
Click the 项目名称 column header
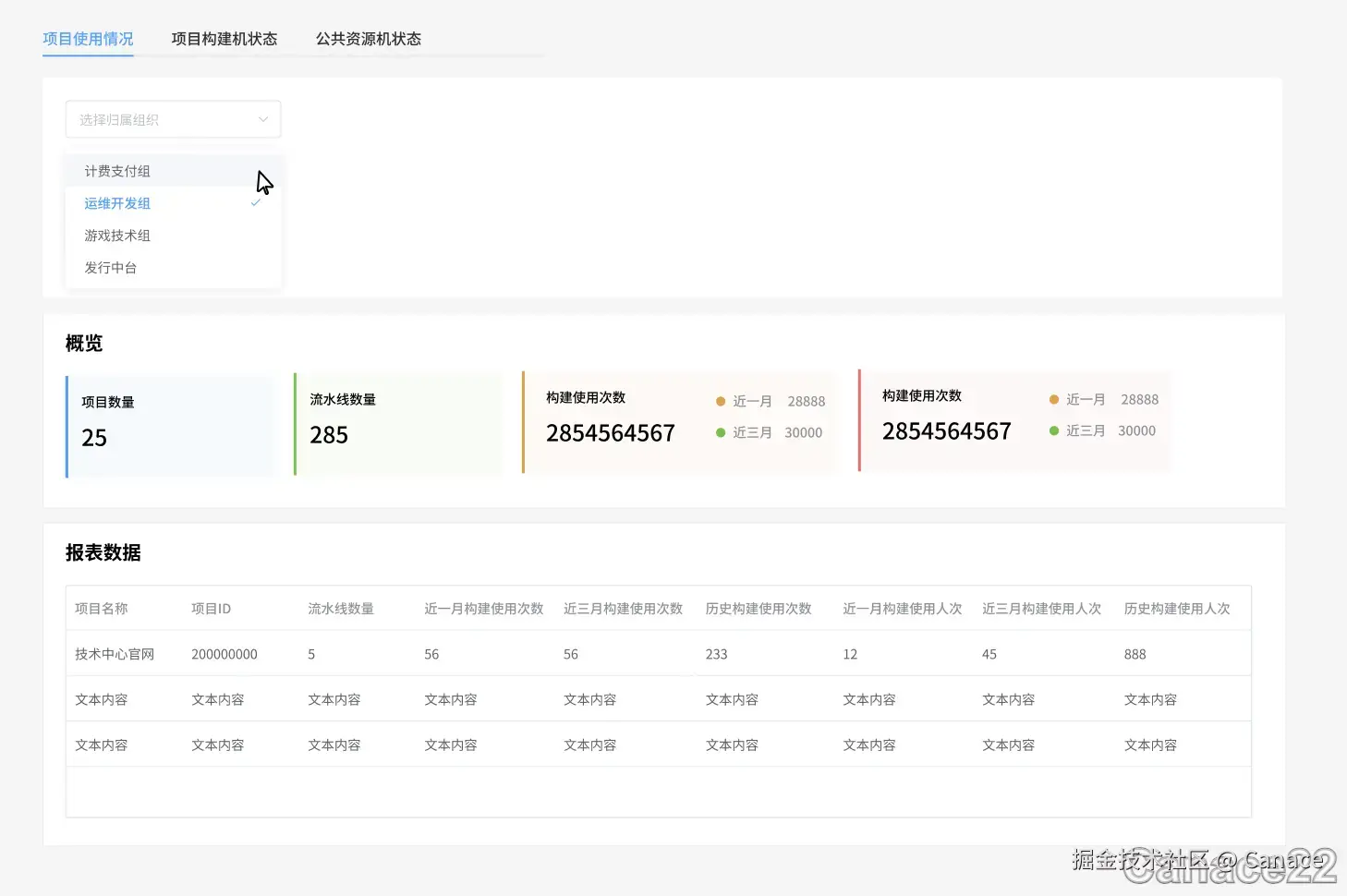[102, 609]
